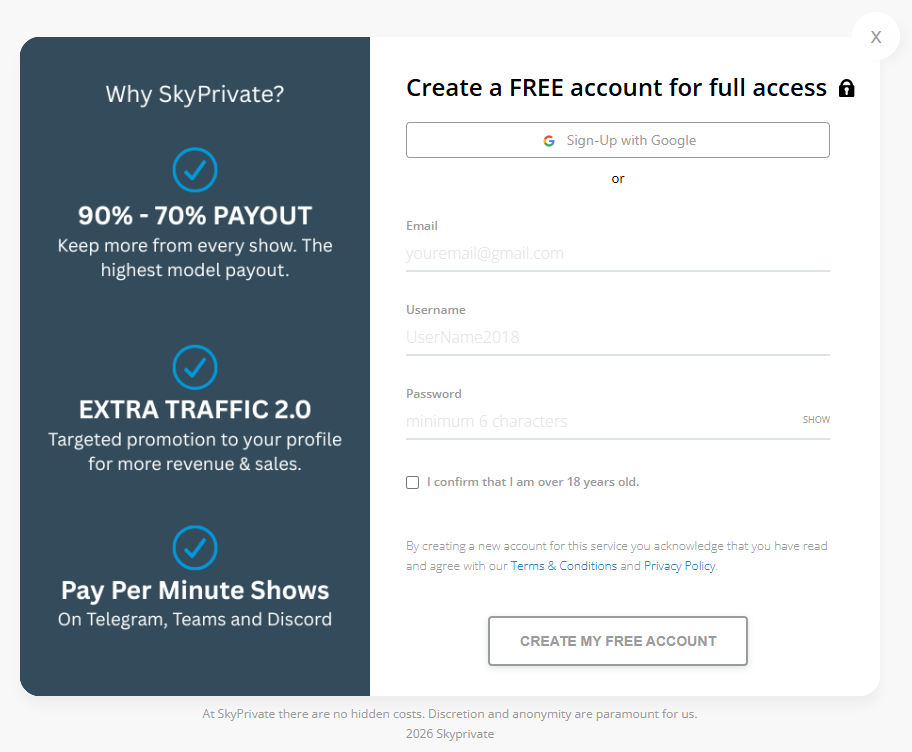Viewport: 912px width, 752px height.
Task: Close the sign-up dialog with the X
Action: click(876, 37)
